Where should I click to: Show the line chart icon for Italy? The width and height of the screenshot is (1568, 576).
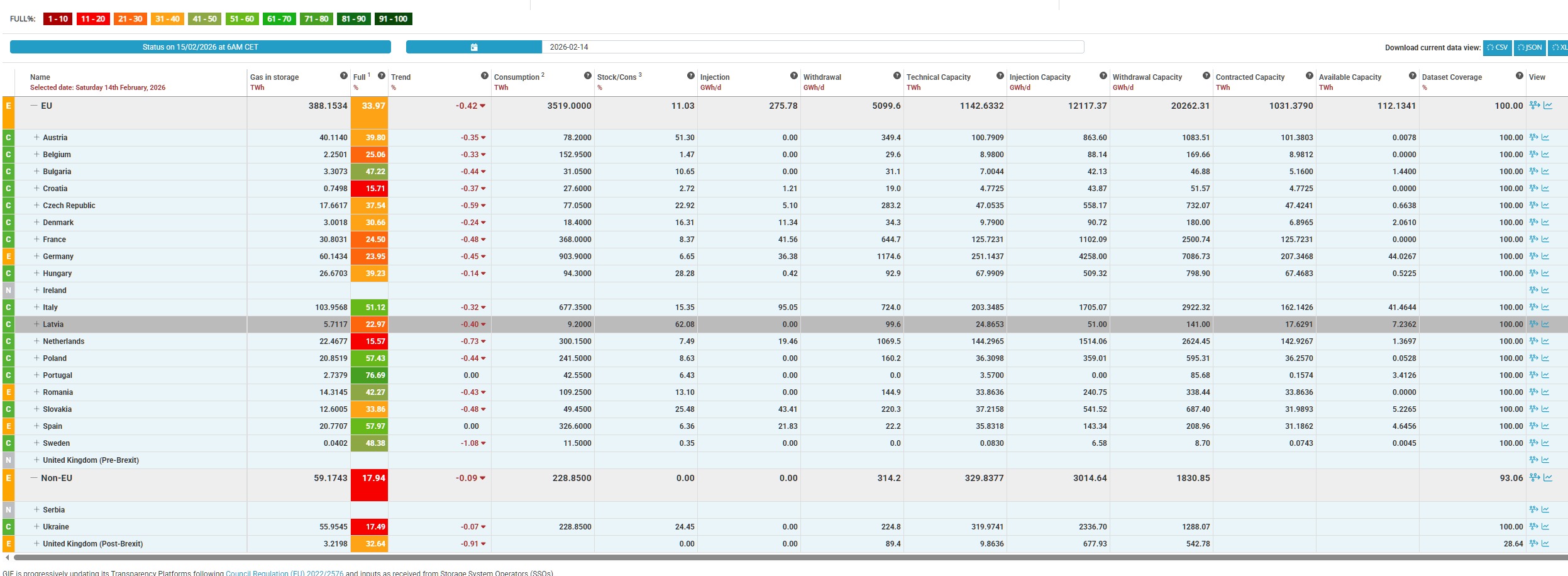[x=1545, y=307]
